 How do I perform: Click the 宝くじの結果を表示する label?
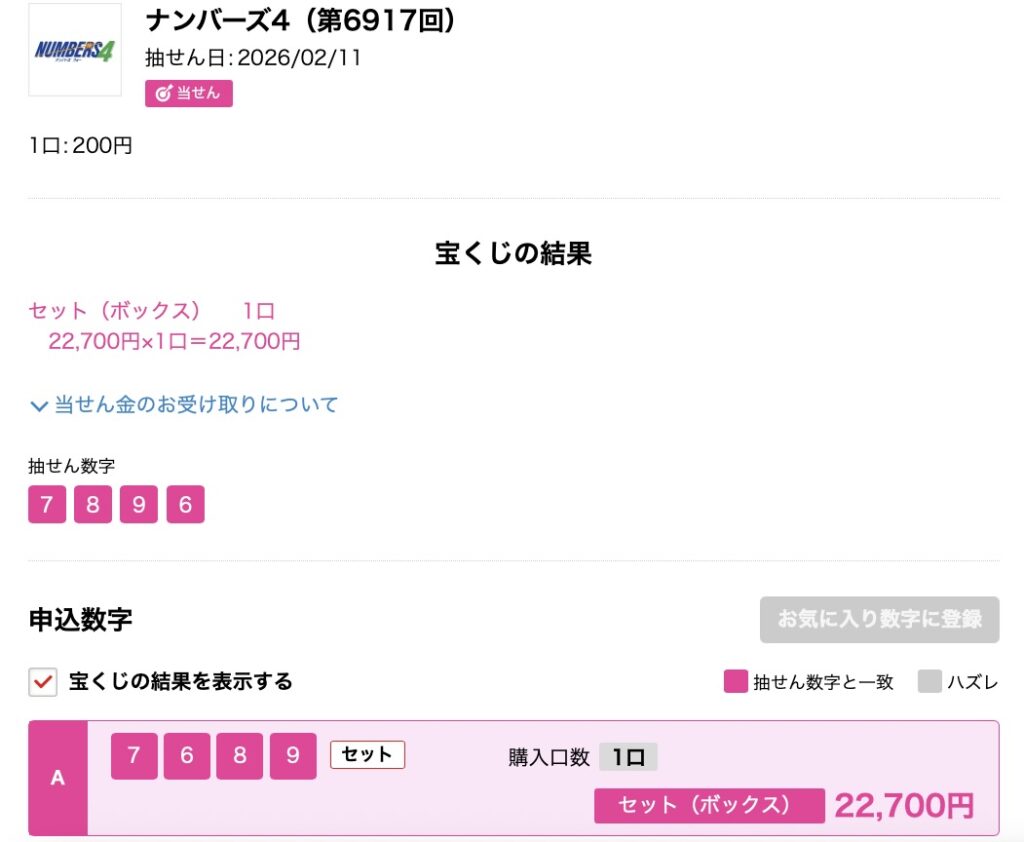[180, 682]
